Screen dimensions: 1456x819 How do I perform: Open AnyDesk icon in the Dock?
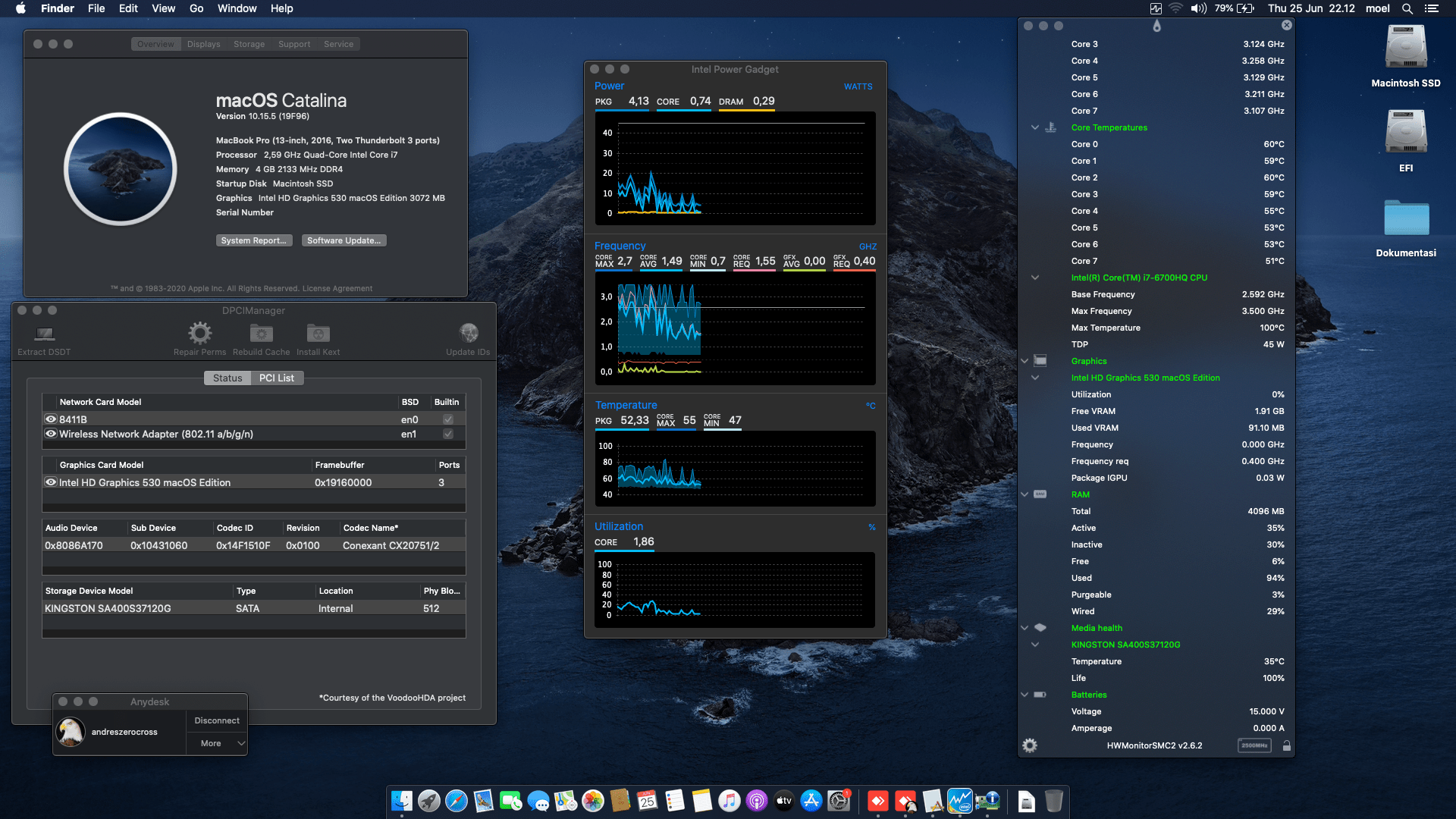click(878, 801)
